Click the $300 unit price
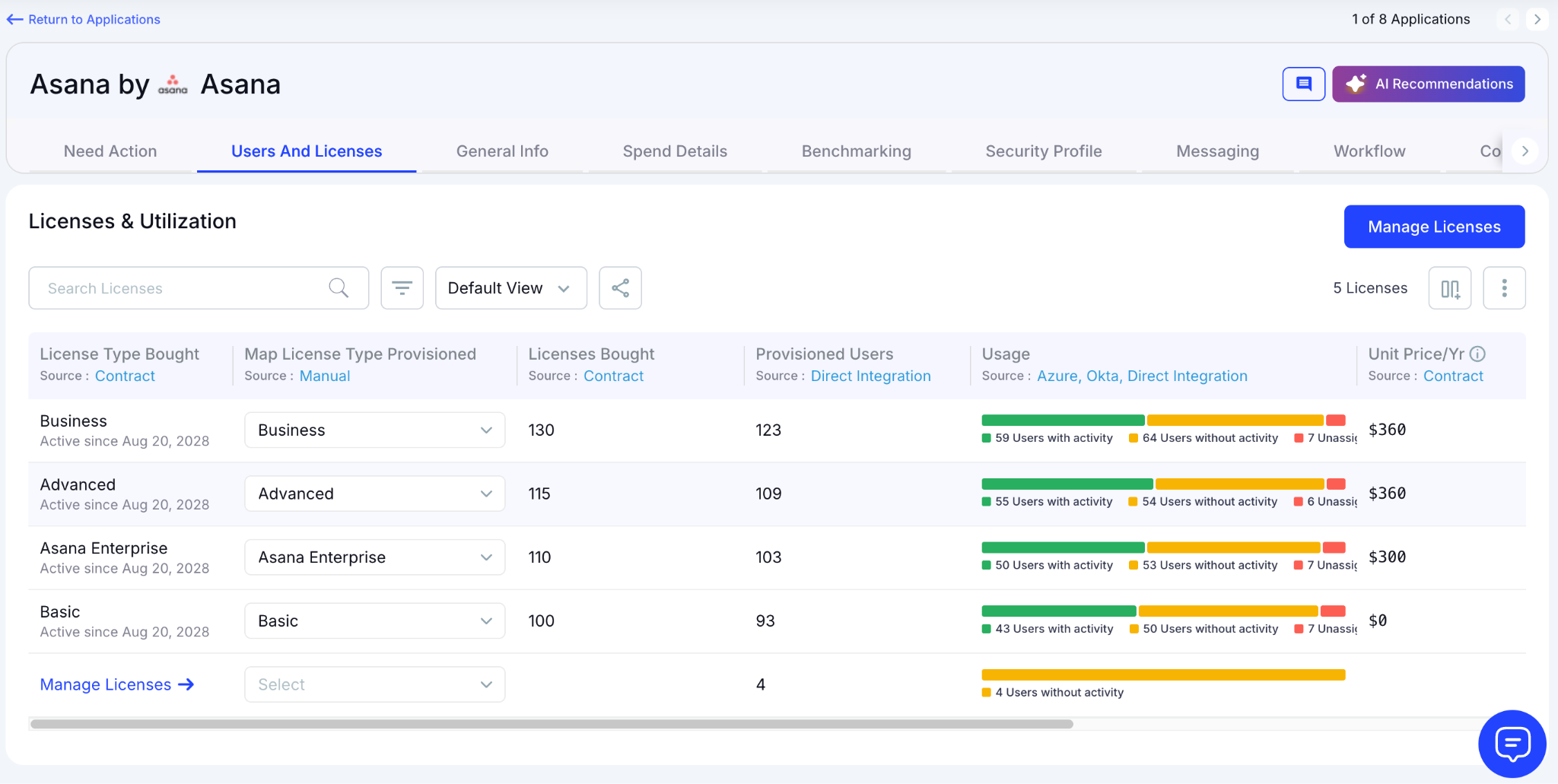This screenshot has height=784, width=1558. click(1387, 557)
